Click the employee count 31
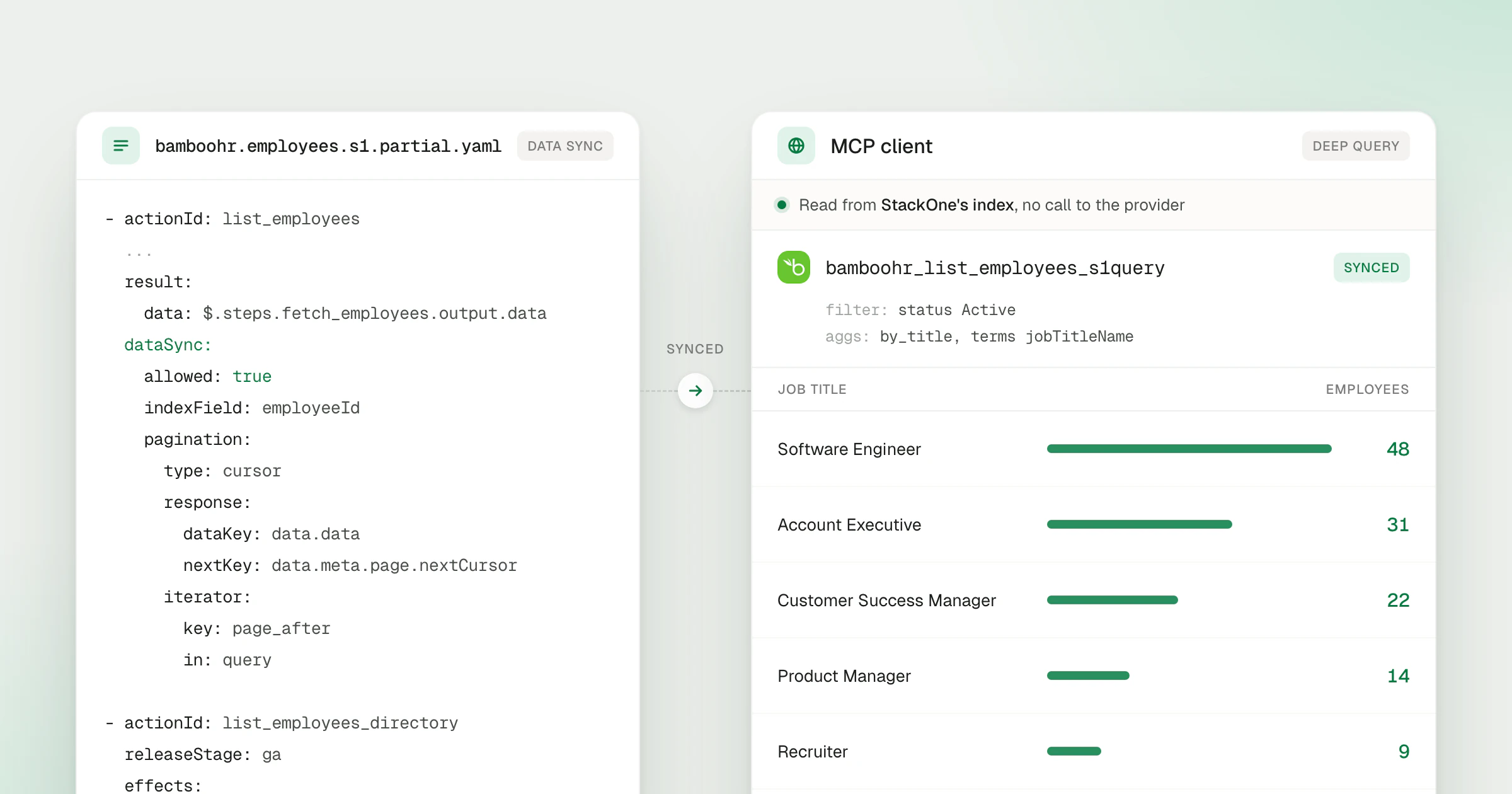Screen dimensions: 1512x794 tap(1398, 524)
